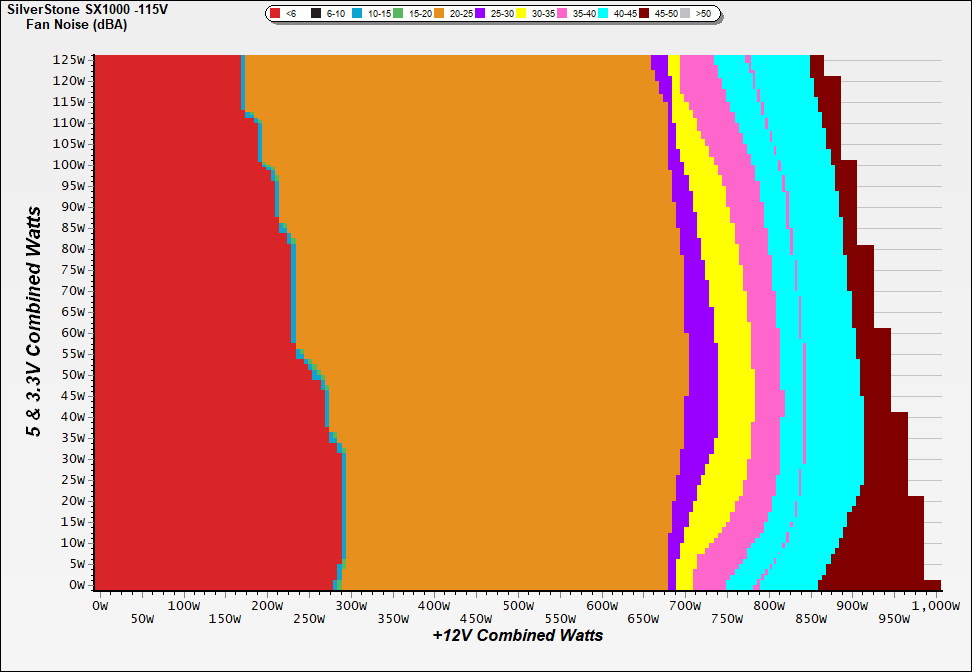Click the red <6 legend swatch
Image resolution: width=972 pixels, height=672 pixels.
pyautogui.click(x=276, y=14)
